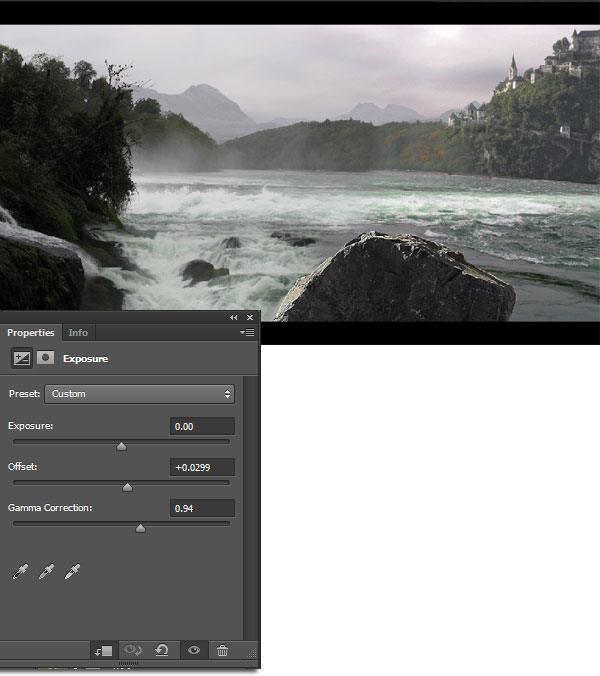
Task: Open the Properties panel flyout menu
Action: 247,332
